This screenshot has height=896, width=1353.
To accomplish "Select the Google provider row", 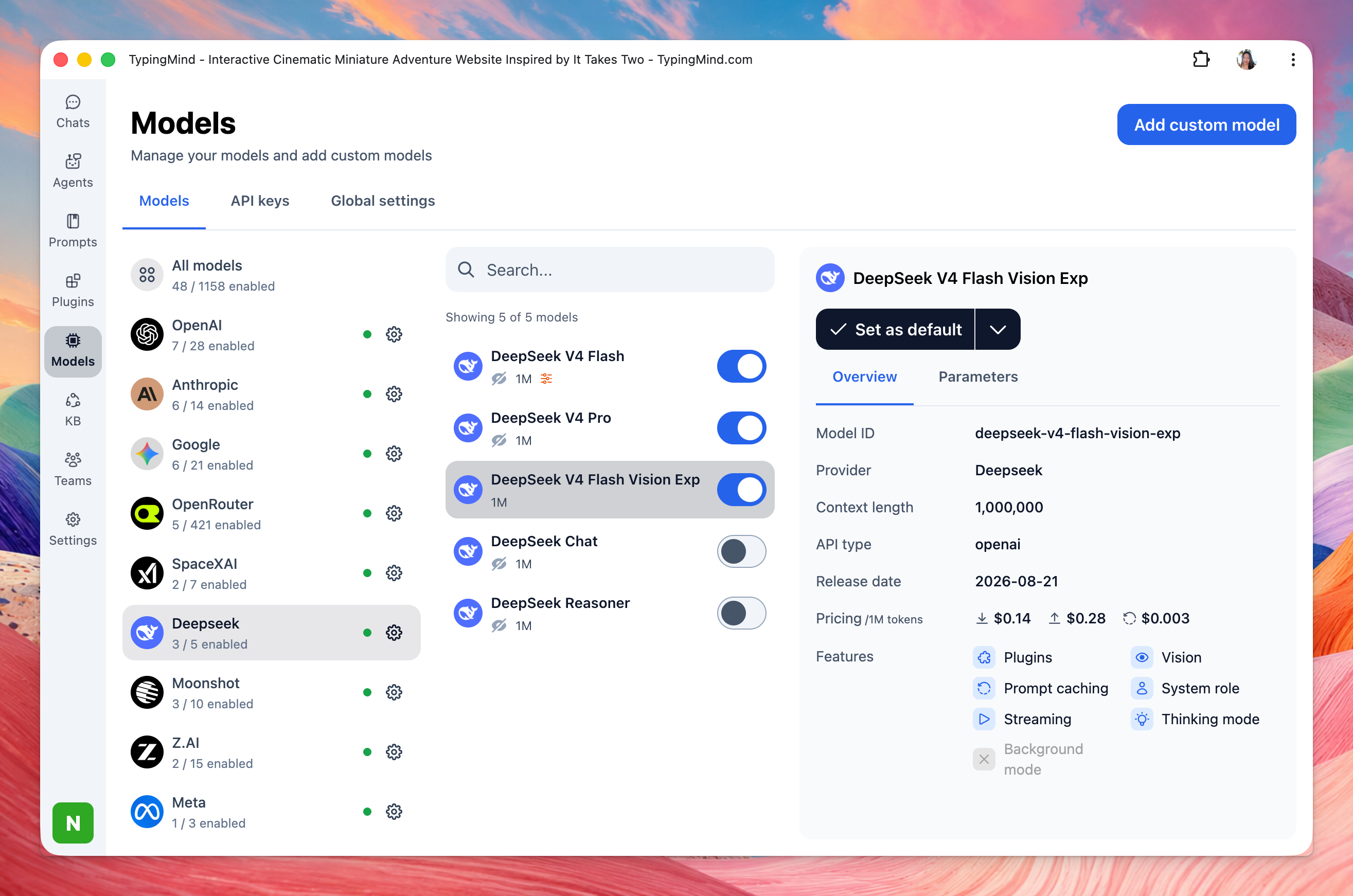I will point(272,454).
